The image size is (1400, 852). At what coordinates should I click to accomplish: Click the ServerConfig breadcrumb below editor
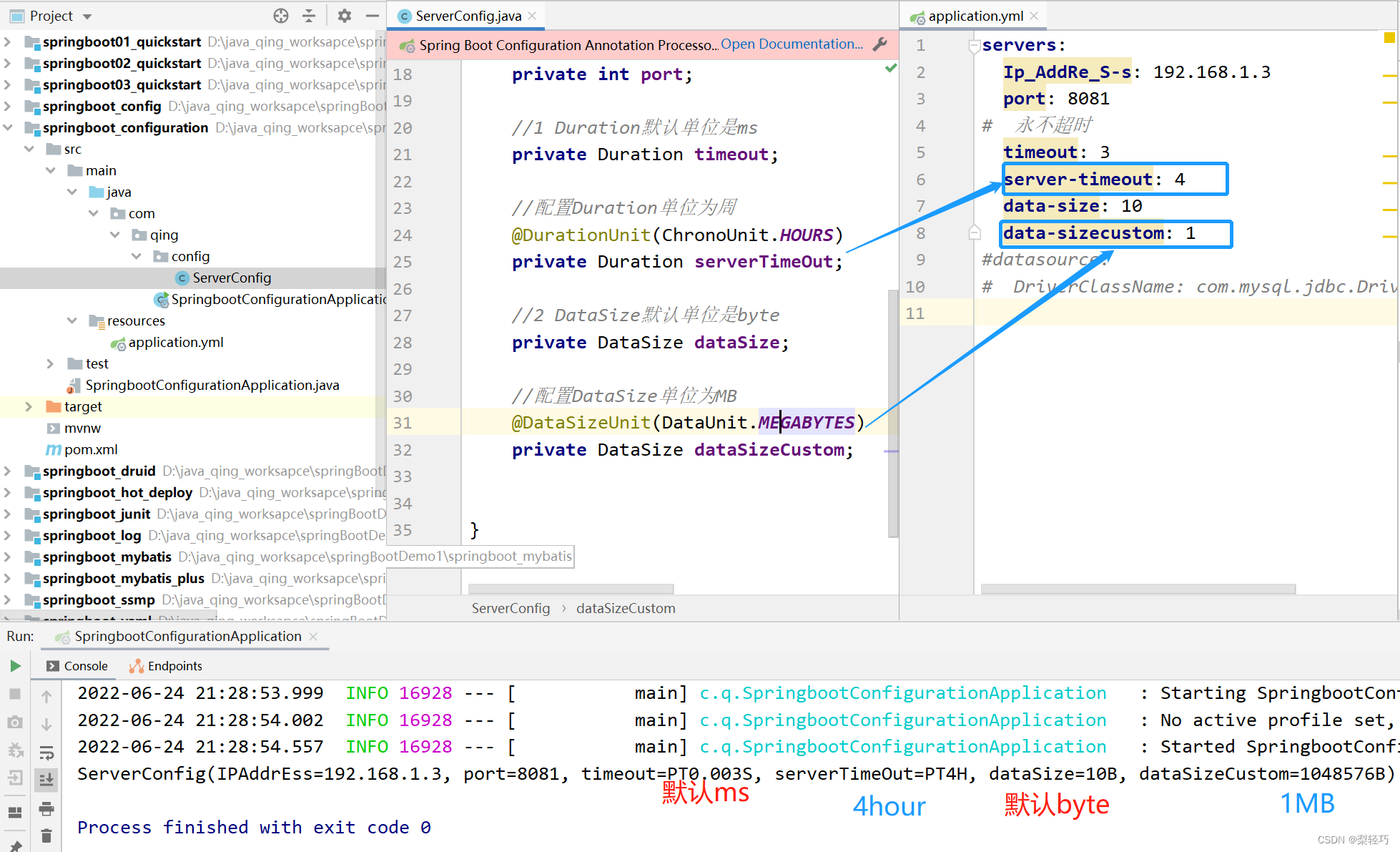tap(511, 608)
